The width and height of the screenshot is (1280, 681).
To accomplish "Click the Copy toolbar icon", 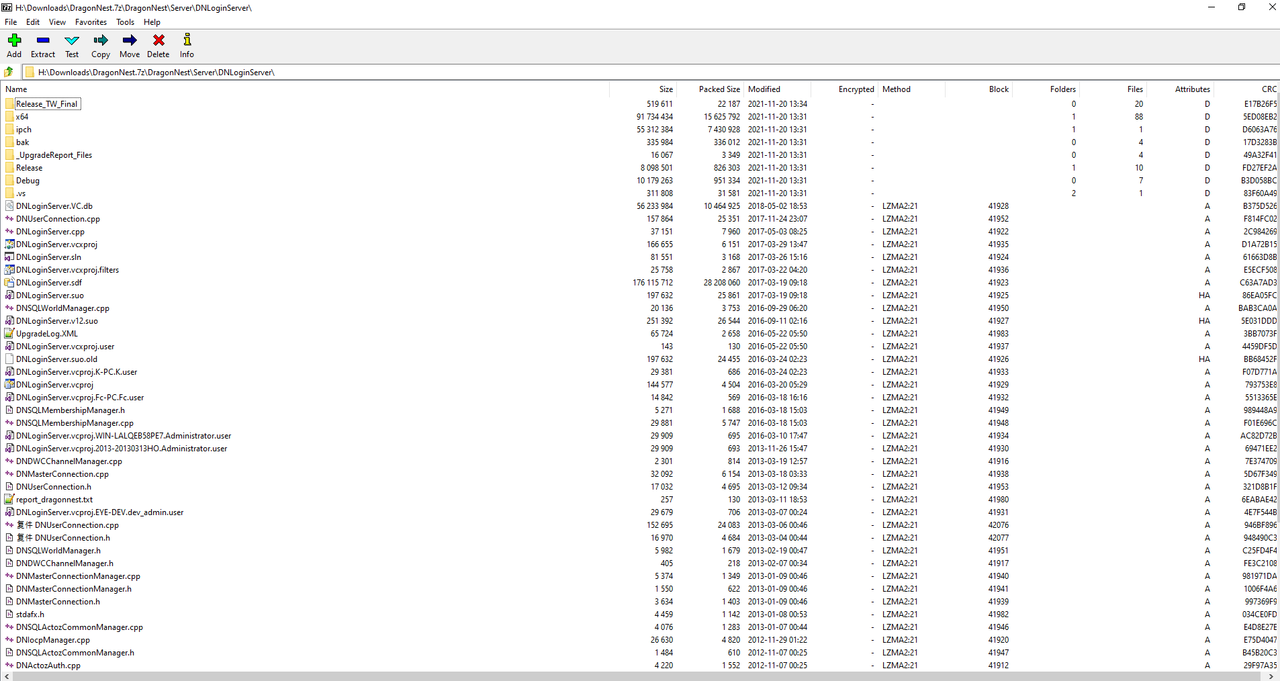I will coord(101,40).
